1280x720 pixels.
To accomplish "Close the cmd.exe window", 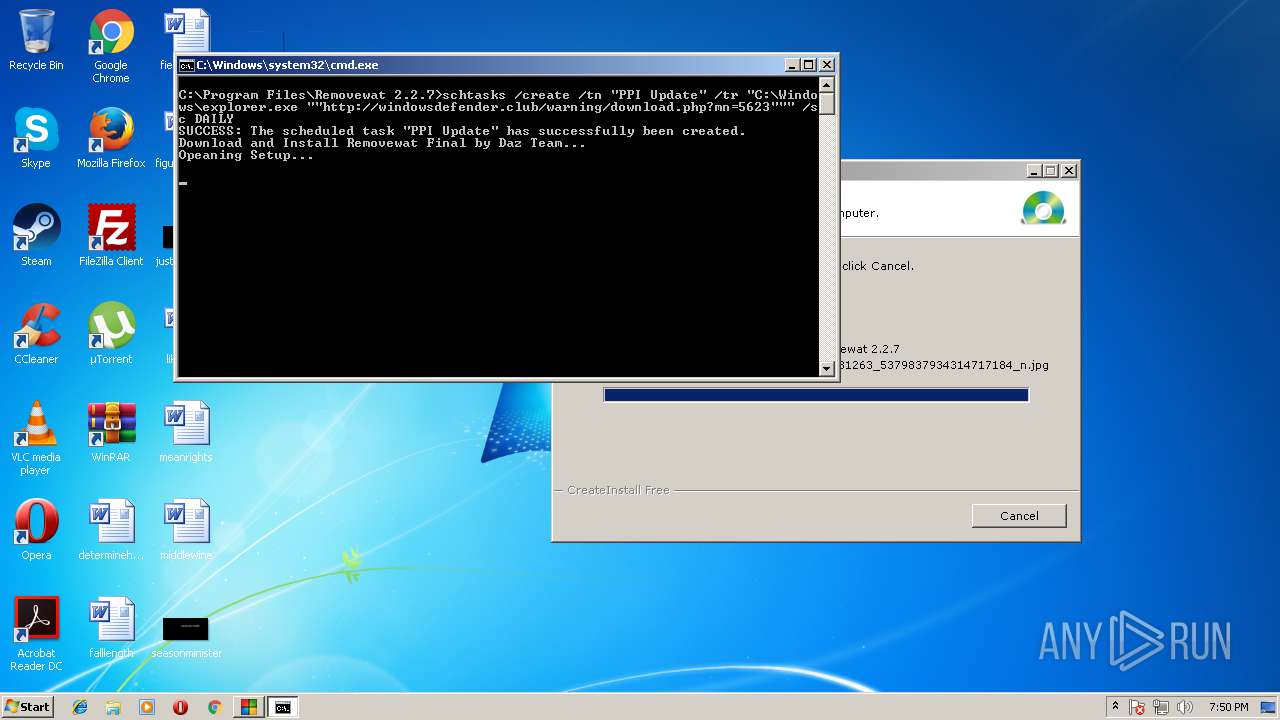I will click(x=827, y=65).
